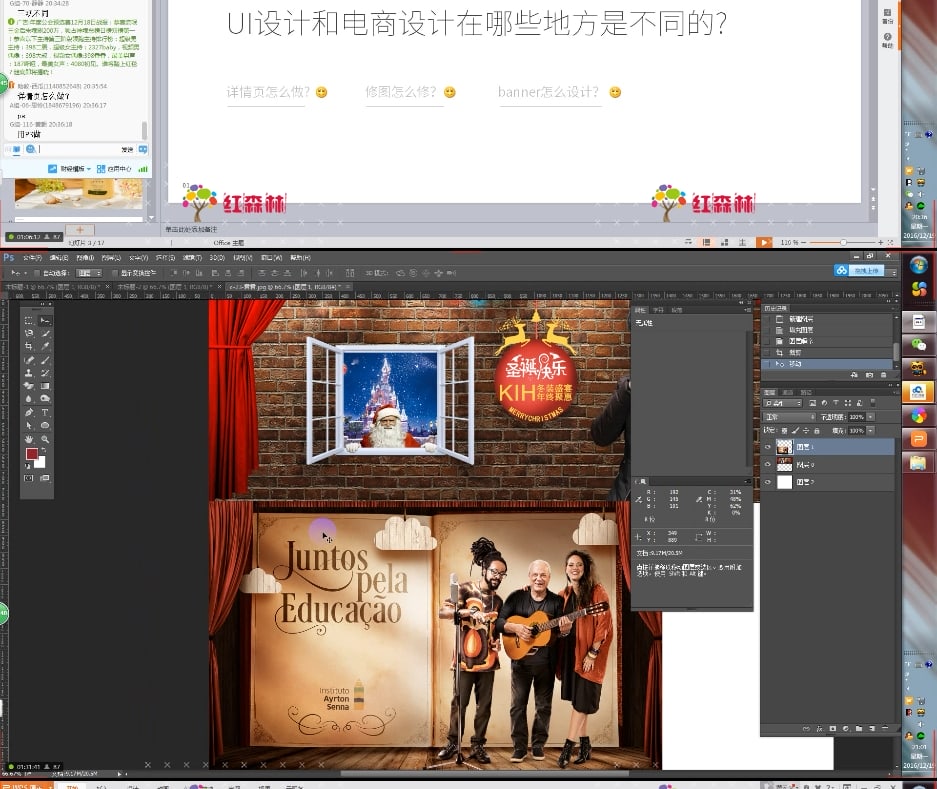Switch to the 字符 panel tab

tap(659, 310)
